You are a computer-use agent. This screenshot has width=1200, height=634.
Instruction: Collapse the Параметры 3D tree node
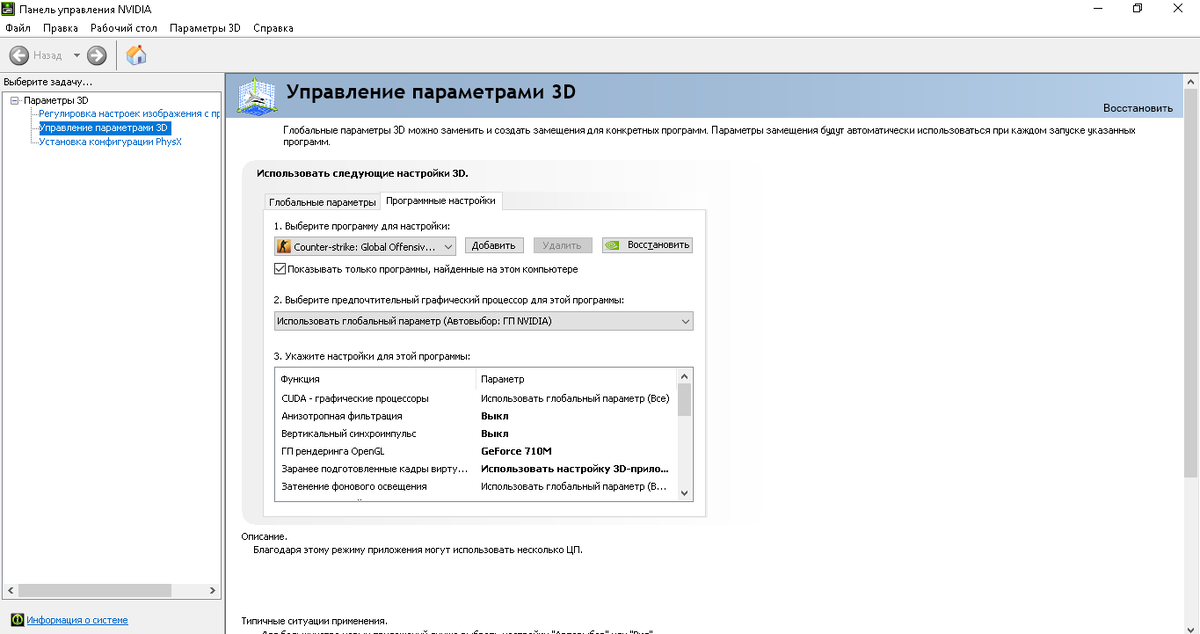(15, 100)
